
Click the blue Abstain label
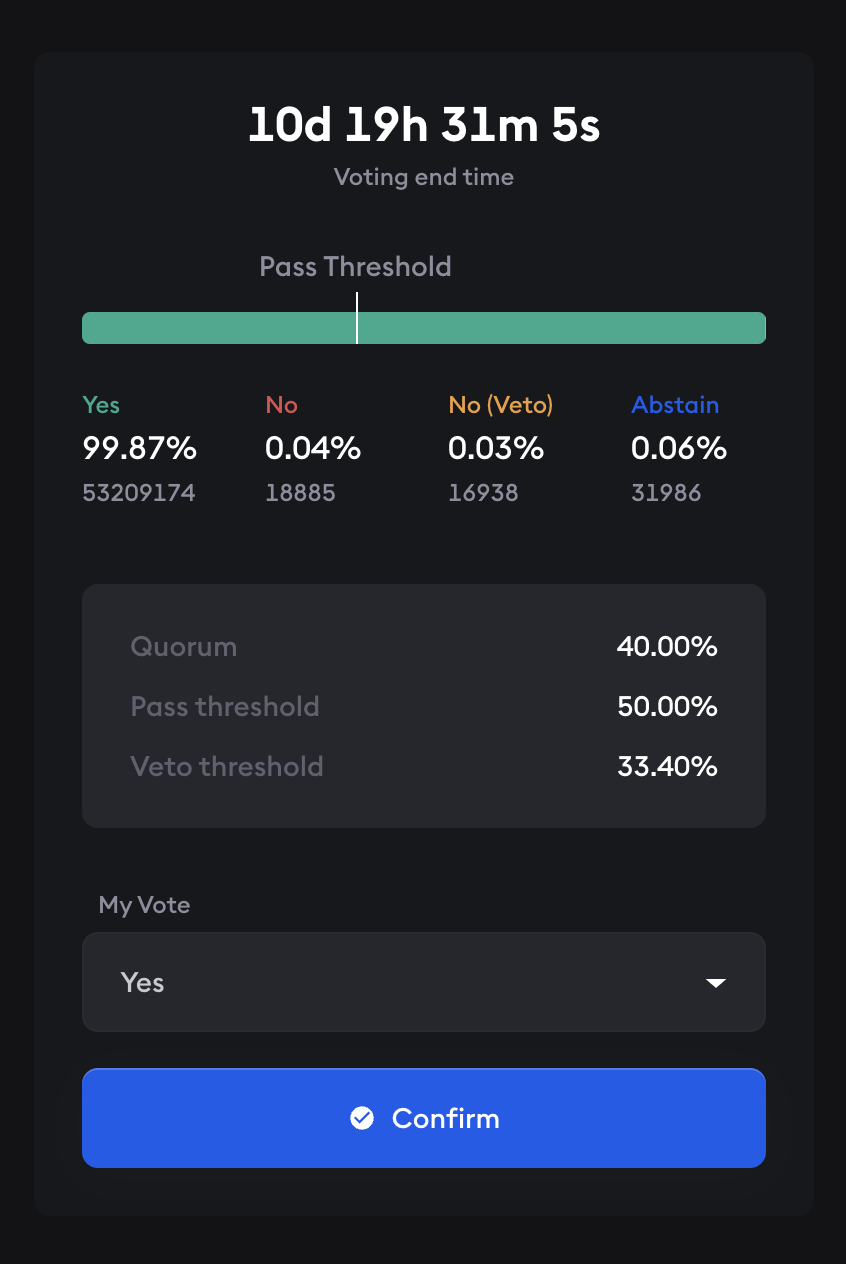coord(675,405)
